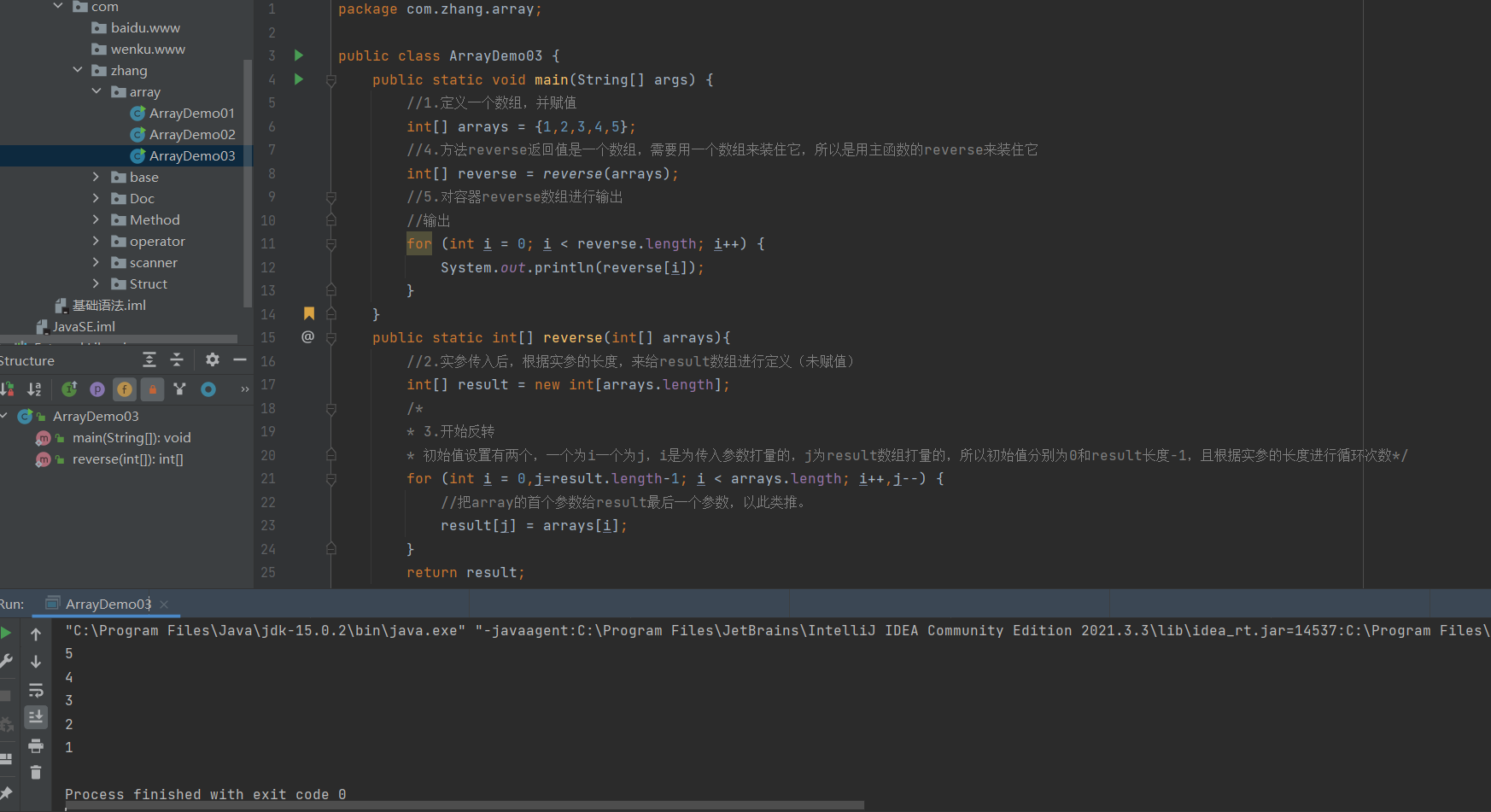Click the JavaSE.iml file icon
Viewport: 1491px width, 812px height.
click(42, 327)
